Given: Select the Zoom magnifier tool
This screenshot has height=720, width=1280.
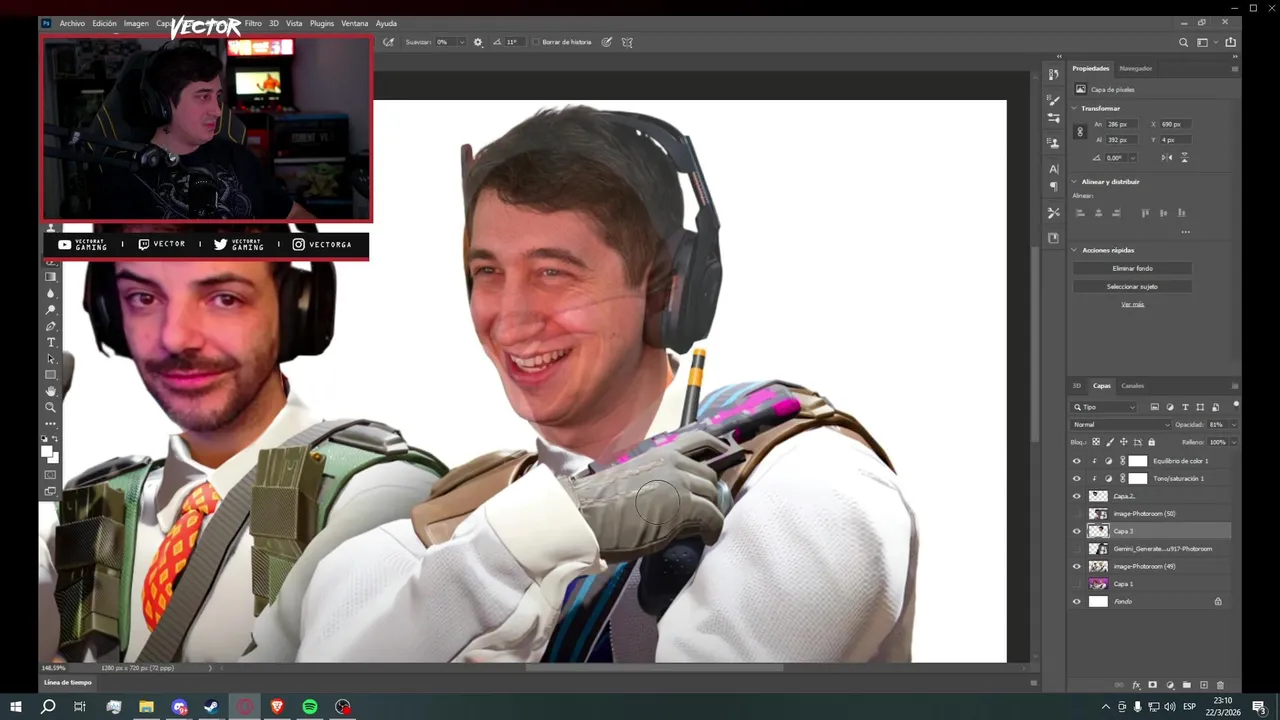Looking at the screenshot, I should coord(51,407).
